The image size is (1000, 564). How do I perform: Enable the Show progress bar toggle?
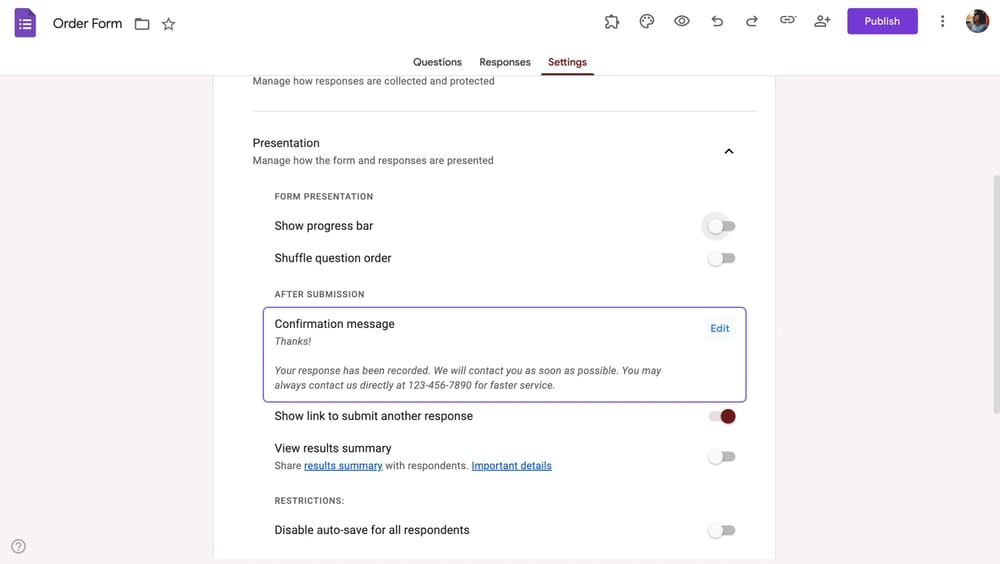[x=721, y=226]
